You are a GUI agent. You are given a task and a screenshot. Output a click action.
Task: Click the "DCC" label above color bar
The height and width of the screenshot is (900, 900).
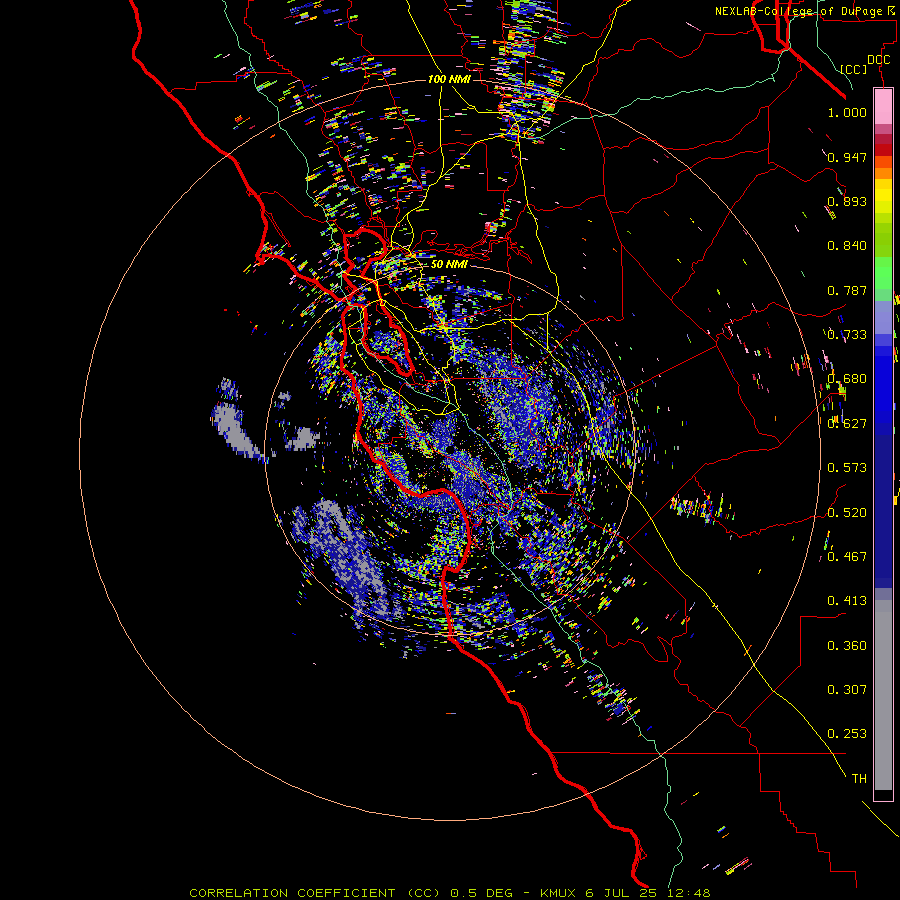(878, 60)
